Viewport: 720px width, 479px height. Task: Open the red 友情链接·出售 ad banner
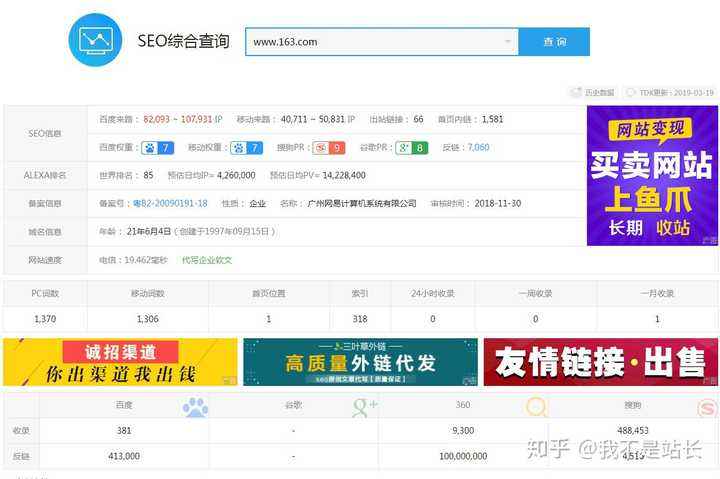click(x=601, y=362)
